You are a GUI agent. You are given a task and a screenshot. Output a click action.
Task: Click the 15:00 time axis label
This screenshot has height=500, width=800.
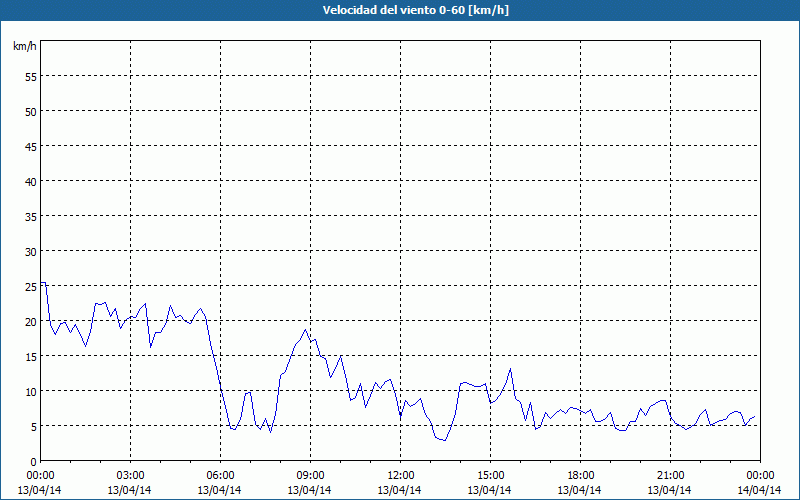click(490, 476)
